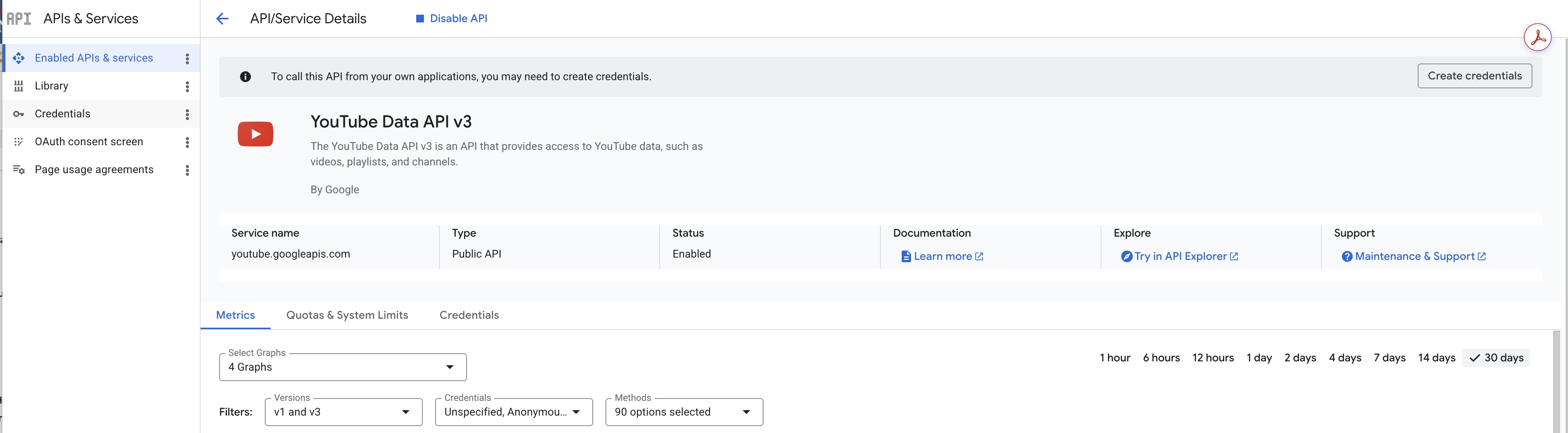This screenshot has width=1568, height=433.
Task: Click the Disable API stop square icon
Action: coord(419,19)
